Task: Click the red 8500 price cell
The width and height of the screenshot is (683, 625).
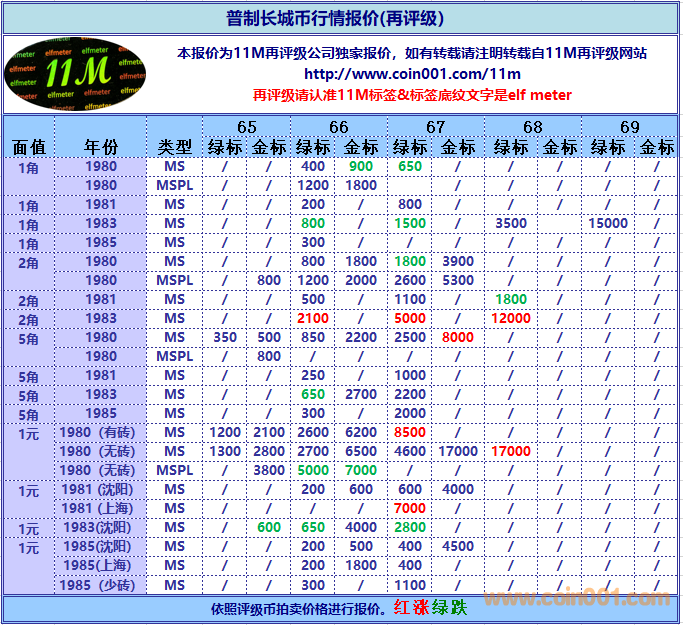Action: coord(410,432)
